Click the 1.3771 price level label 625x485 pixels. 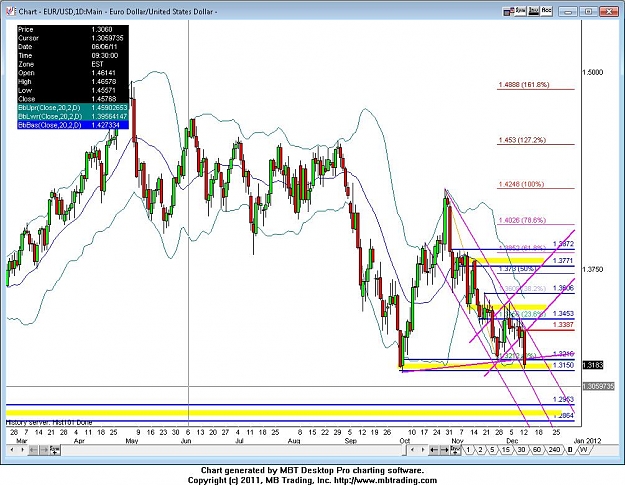pyautogui.click(x=563, y=261)
